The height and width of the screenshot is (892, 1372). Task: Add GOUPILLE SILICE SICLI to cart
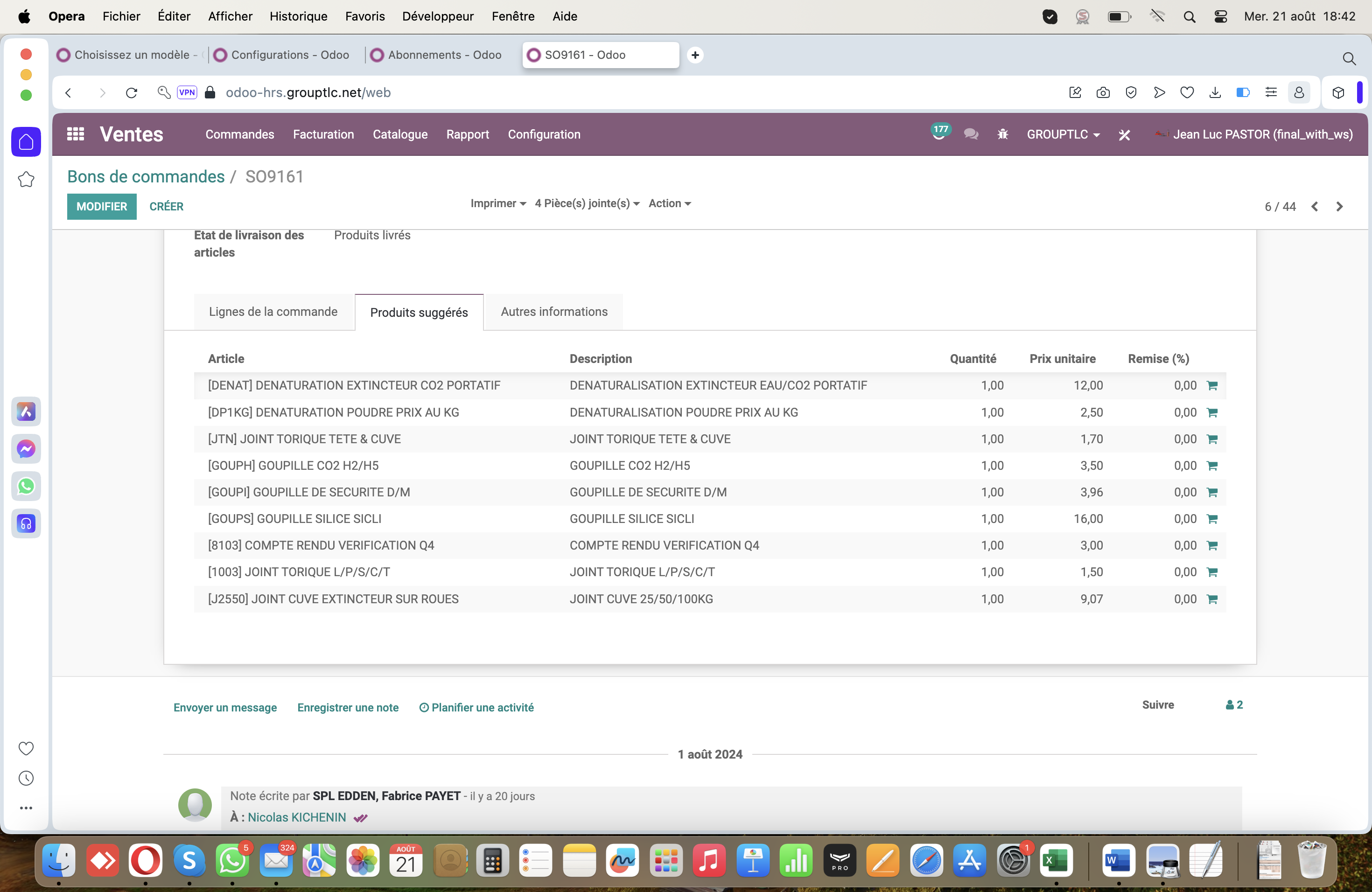pyautogui.click(x=1212, y=519)
